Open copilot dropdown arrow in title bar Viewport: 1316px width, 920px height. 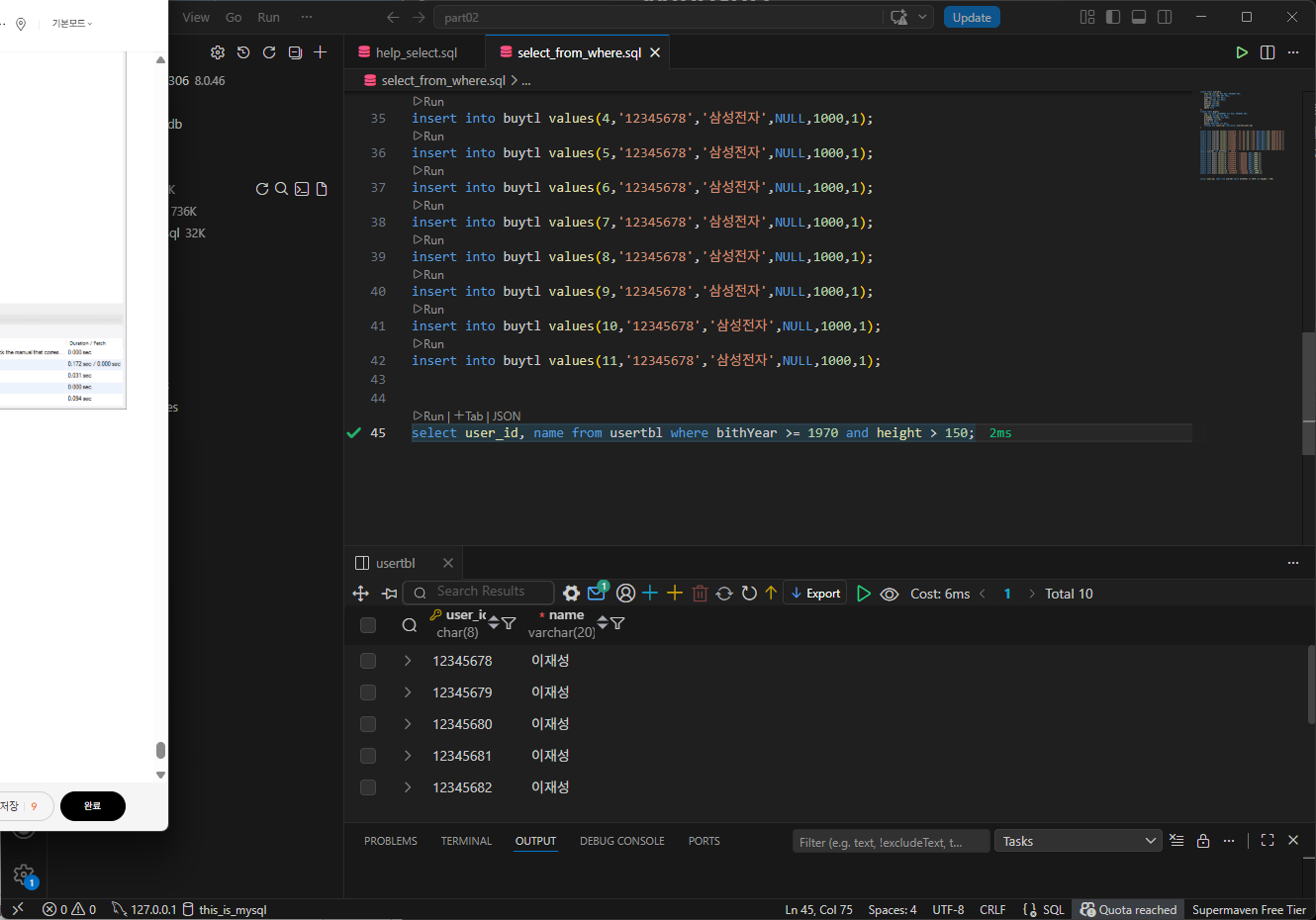[923, 17]
